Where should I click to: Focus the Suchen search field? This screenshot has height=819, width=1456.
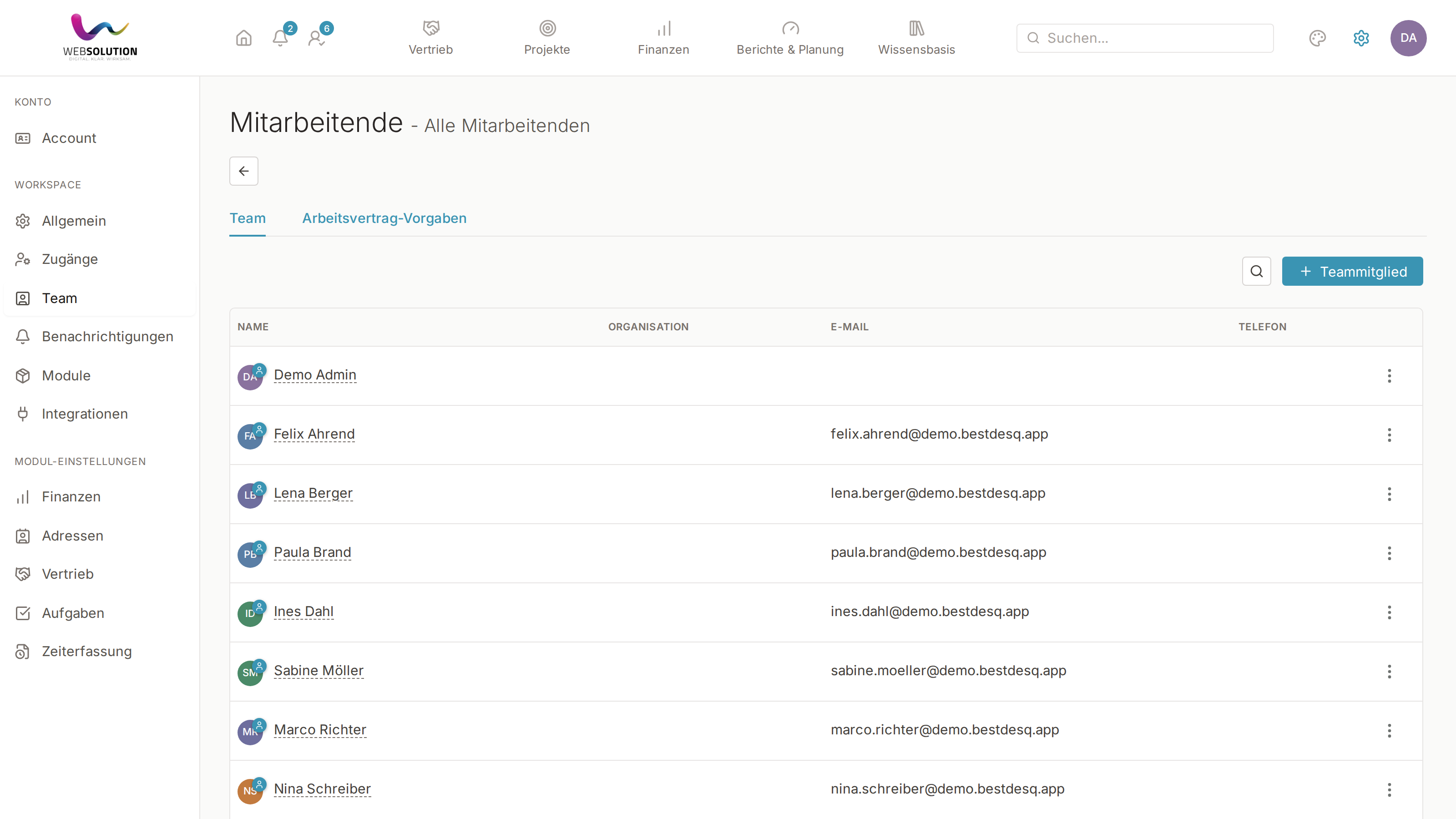[x=1145, y=38]
